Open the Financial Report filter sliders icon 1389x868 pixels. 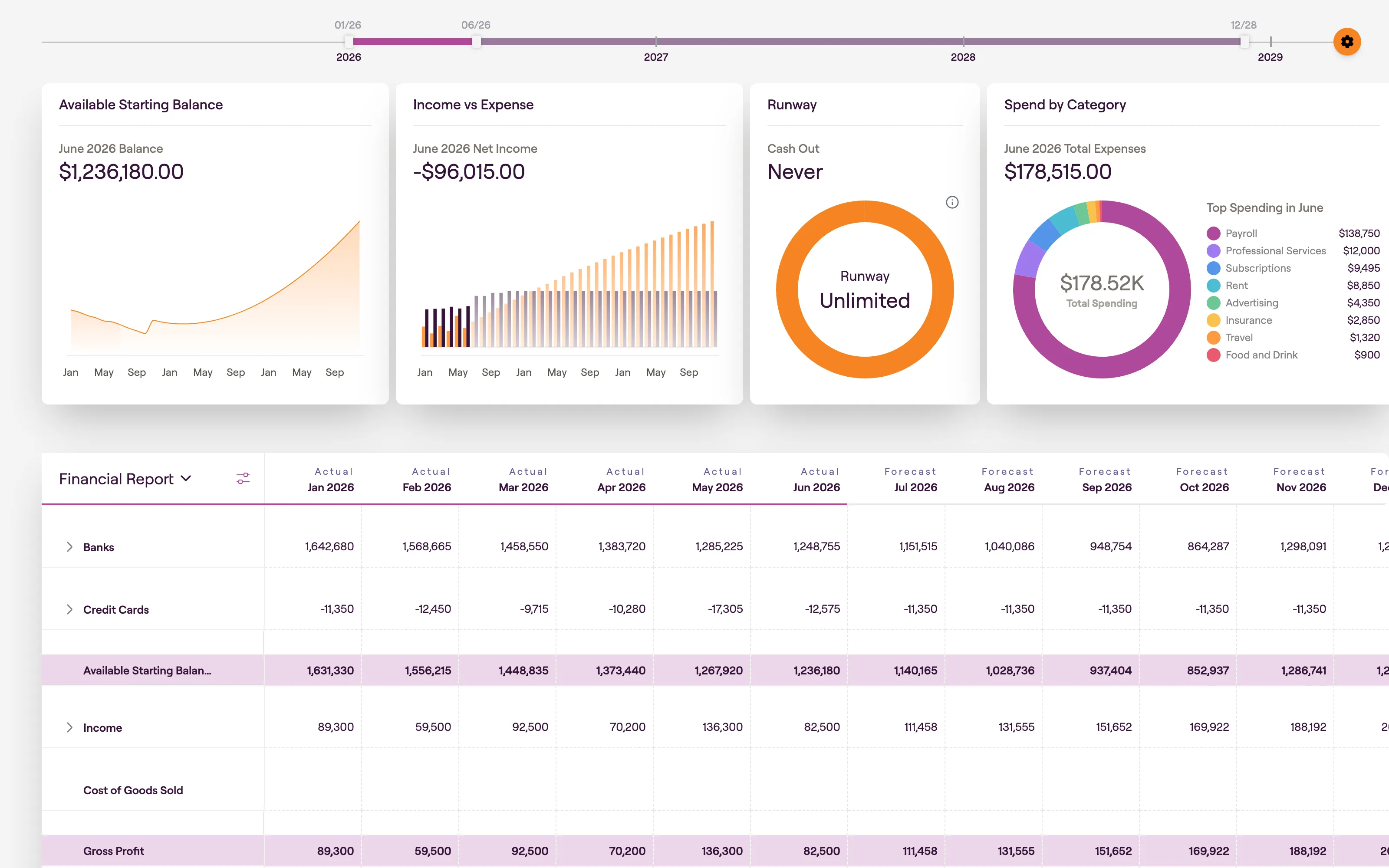[x=243, y=478]
